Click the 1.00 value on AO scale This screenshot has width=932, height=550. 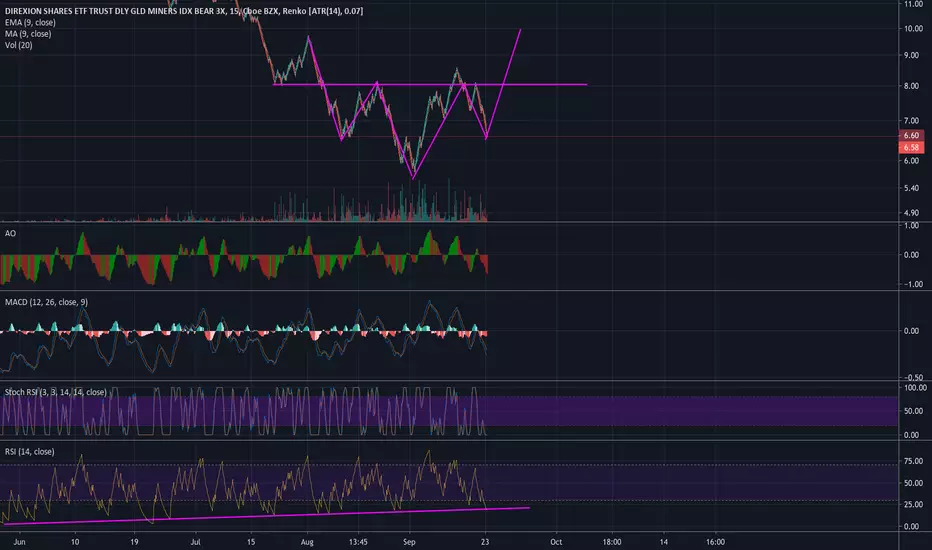click(911, 226)
